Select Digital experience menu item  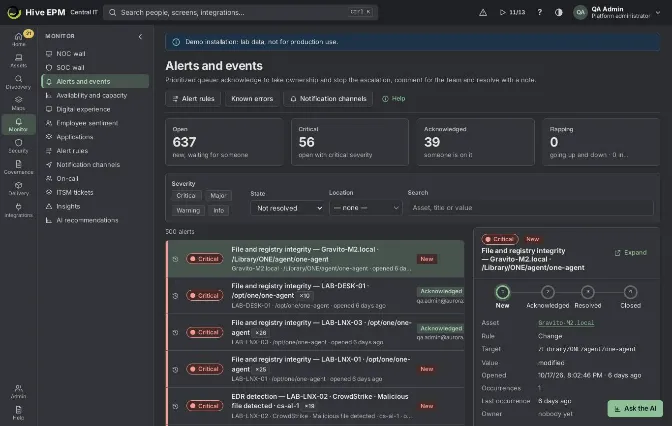95,109
